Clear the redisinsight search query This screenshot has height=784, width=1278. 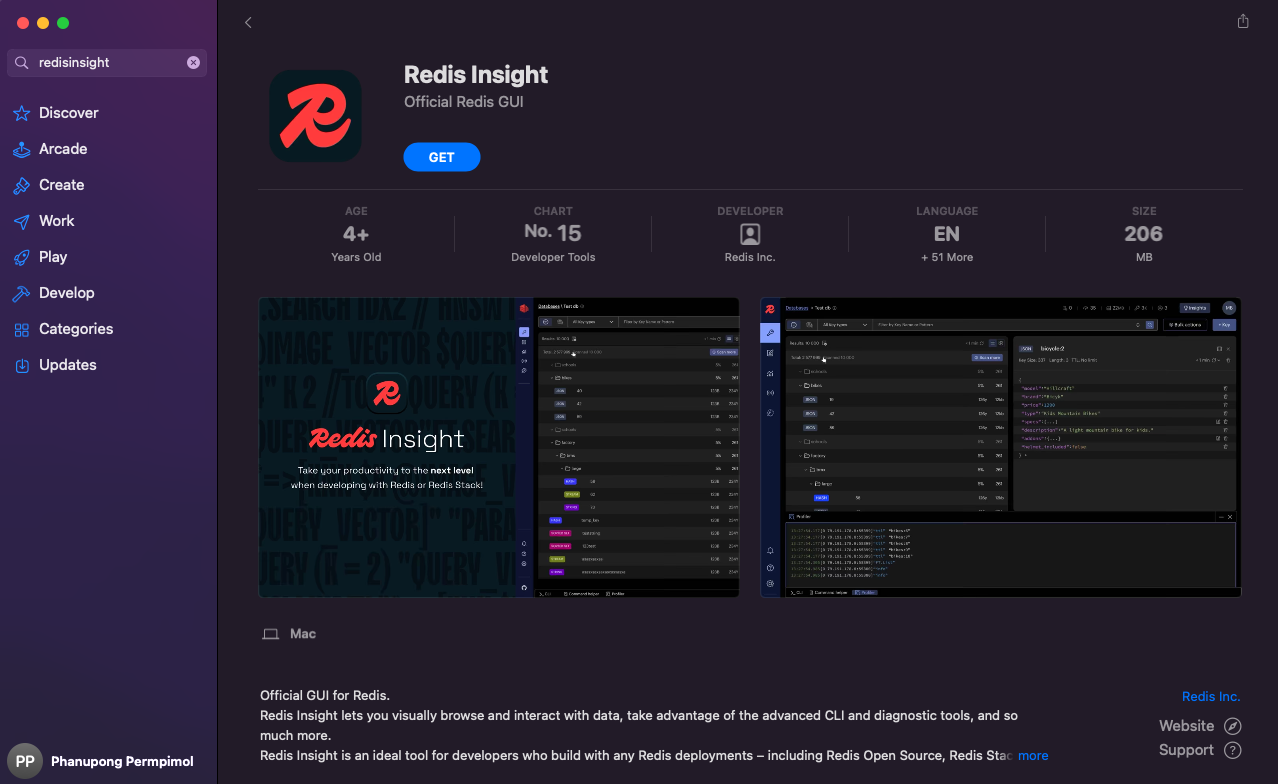click(193, 62)
